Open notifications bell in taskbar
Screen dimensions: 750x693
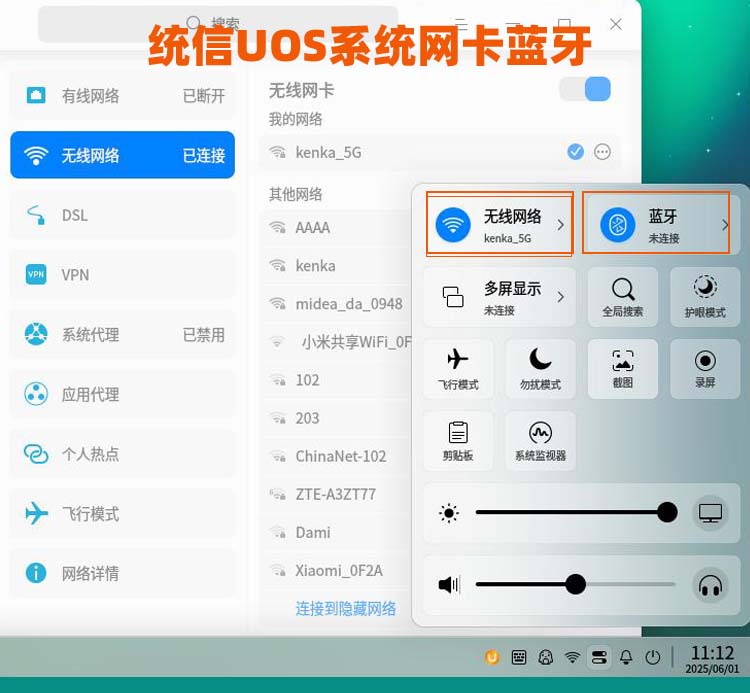[x=626, y=657]
